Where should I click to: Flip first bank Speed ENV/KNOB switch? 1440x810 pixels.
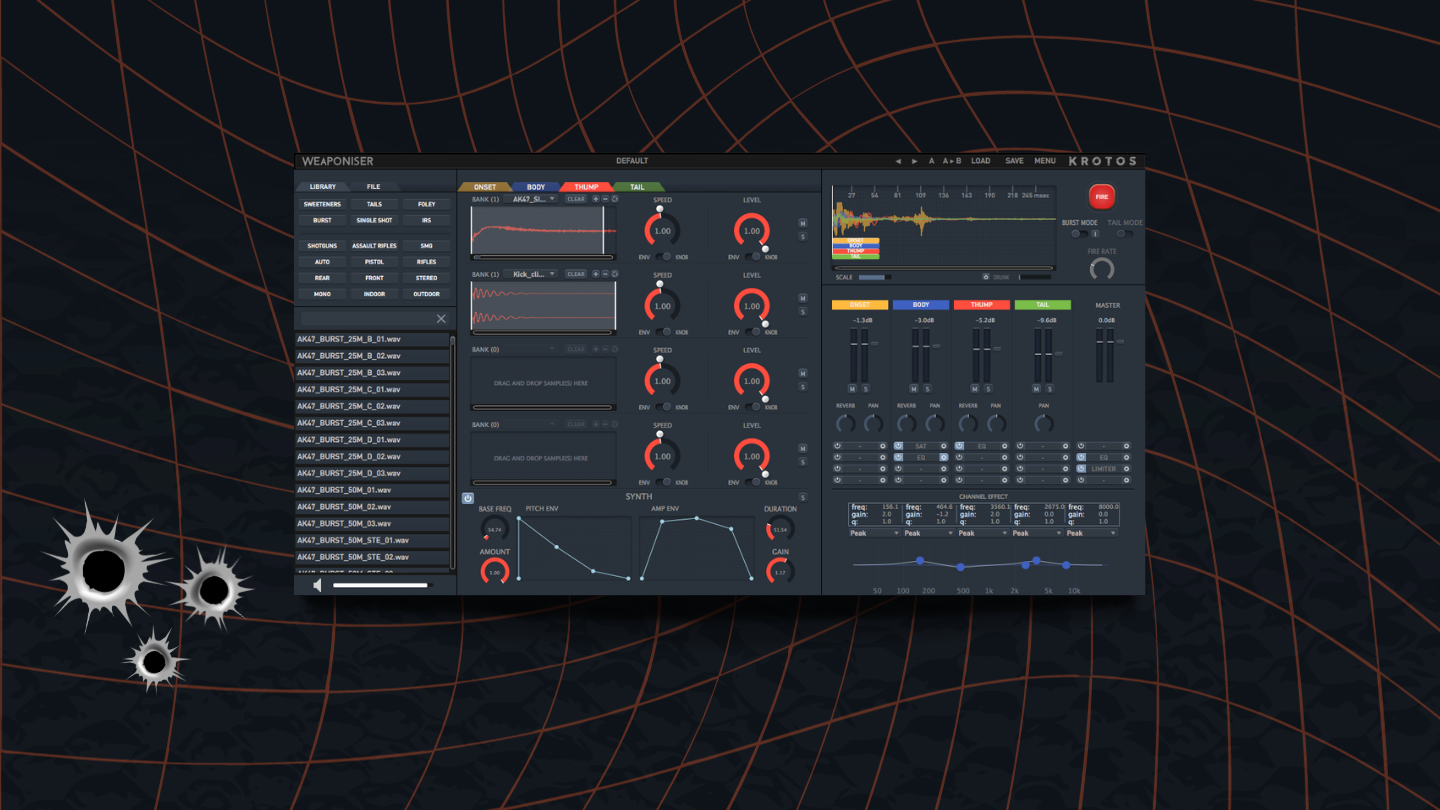(665, 257)
